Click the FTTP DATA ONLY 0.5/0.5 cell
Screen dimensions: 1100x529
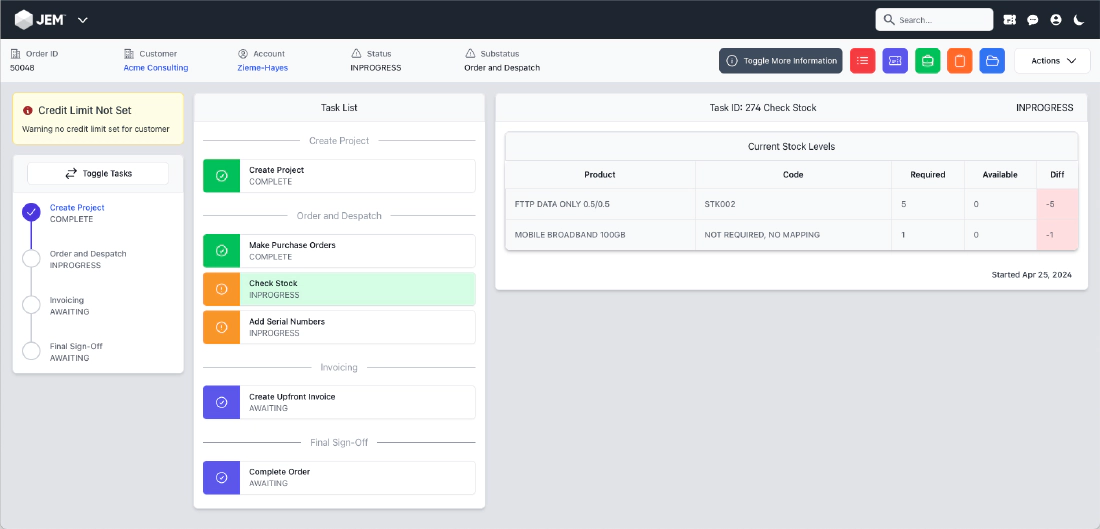click(600, 204)
